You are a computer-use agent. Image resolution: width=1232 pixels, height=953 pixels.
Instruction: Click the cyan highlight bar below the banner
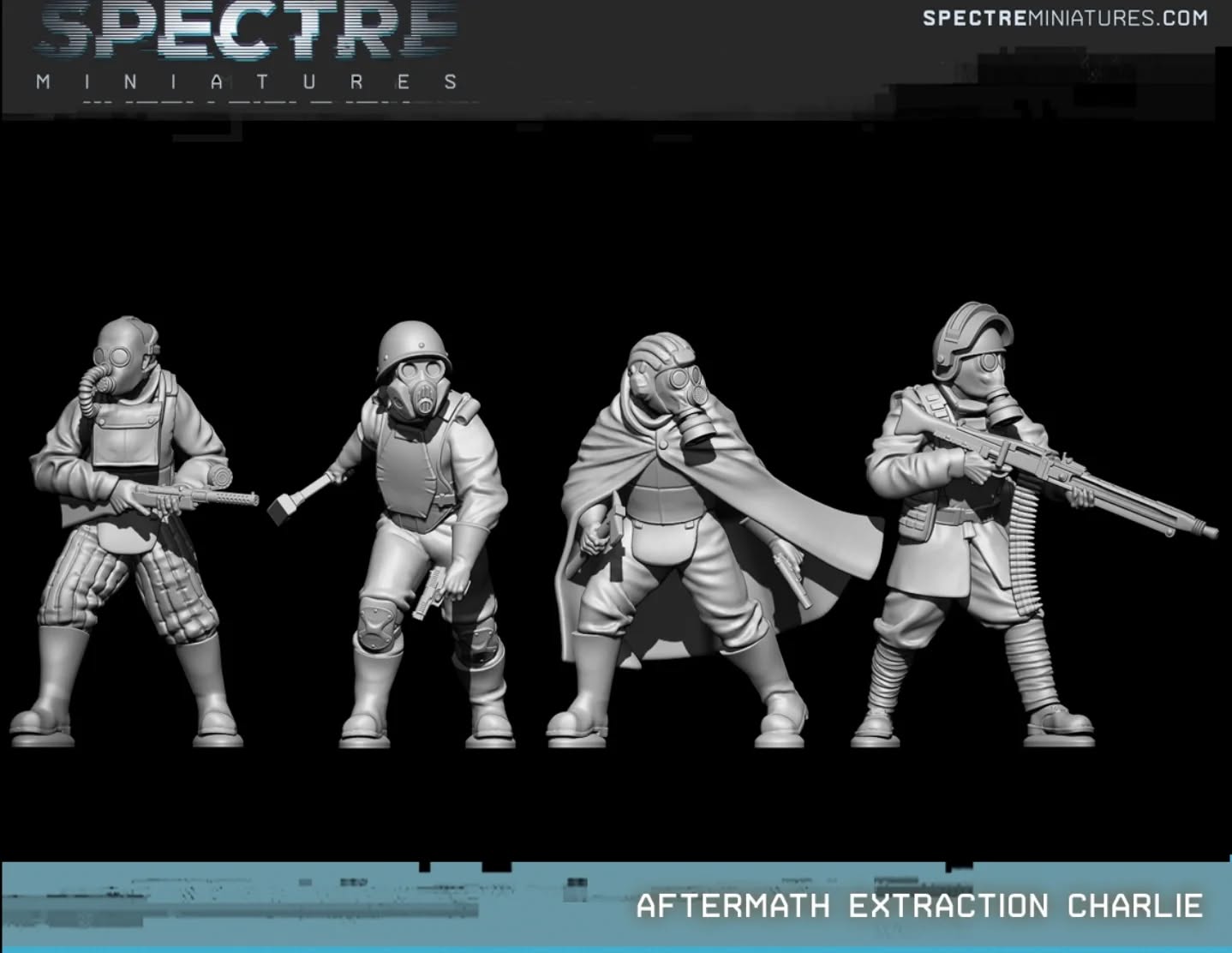click(x=600, y=947)
